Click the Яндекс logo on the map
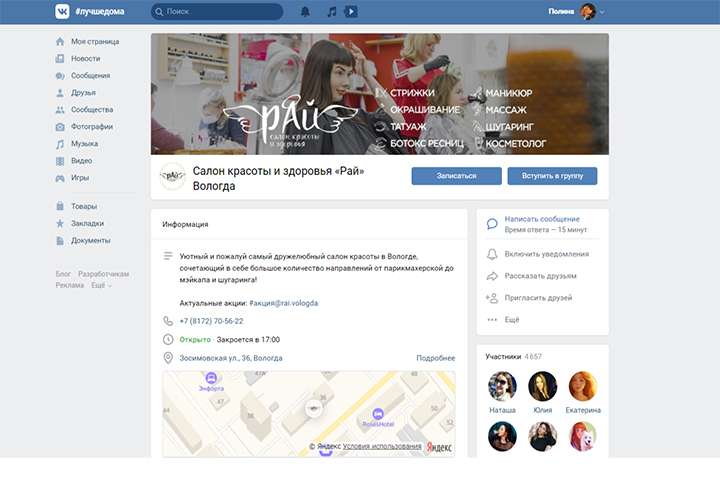Viewport: 720px width, 480px height. pyautogui.click(x=439, y=447)
